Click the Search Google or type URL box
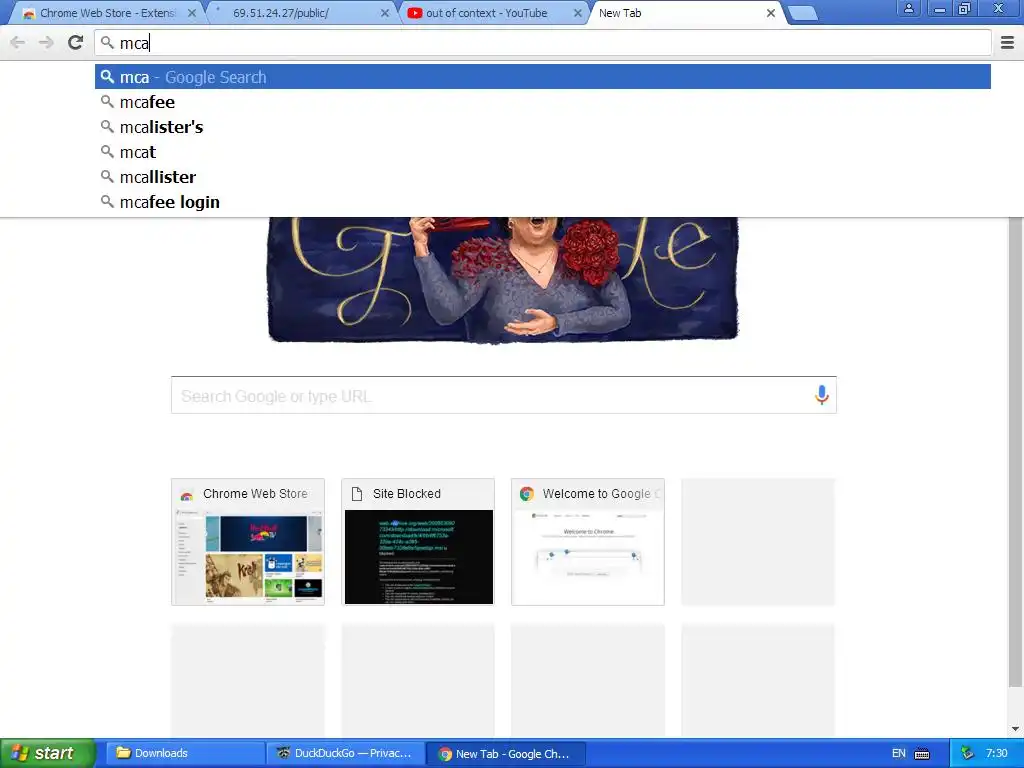1024x768 pixels. click(x=504, y=395)
